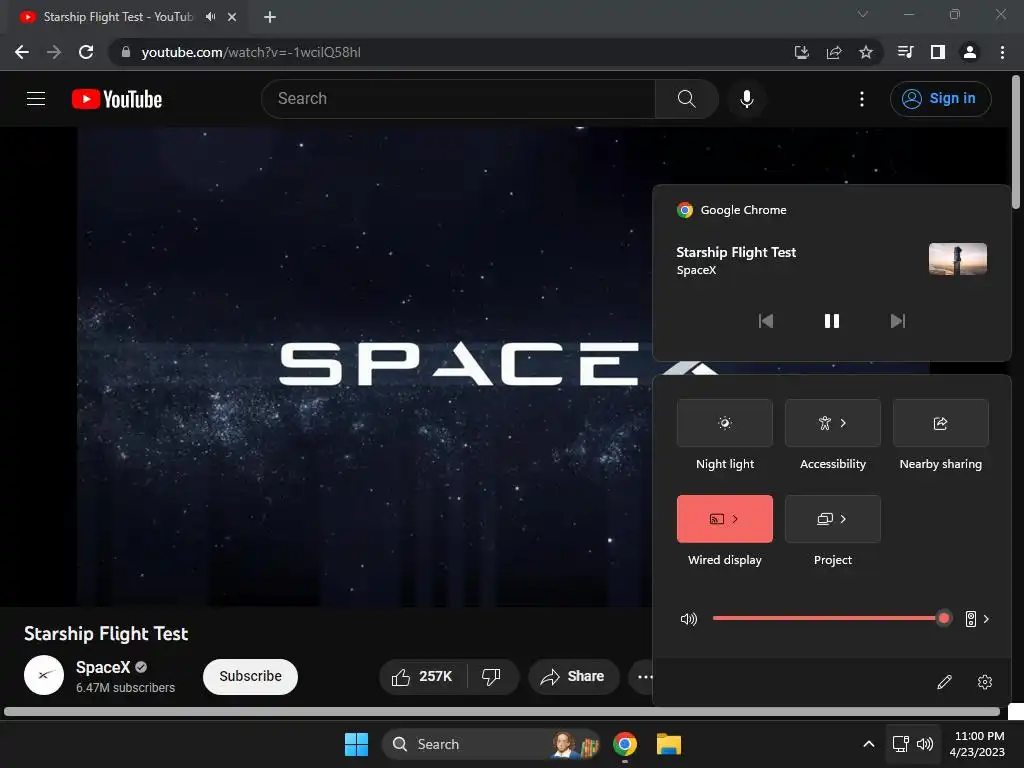1024x768 pixels.
Task: Expand Project options chevron
Action: (x=844, y=519)
